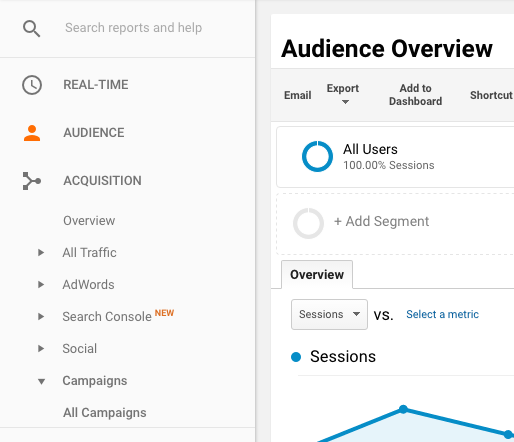This screenshot has height=442, width=514.
Task: Click the search magnifier icon
Action: [32, 28]
